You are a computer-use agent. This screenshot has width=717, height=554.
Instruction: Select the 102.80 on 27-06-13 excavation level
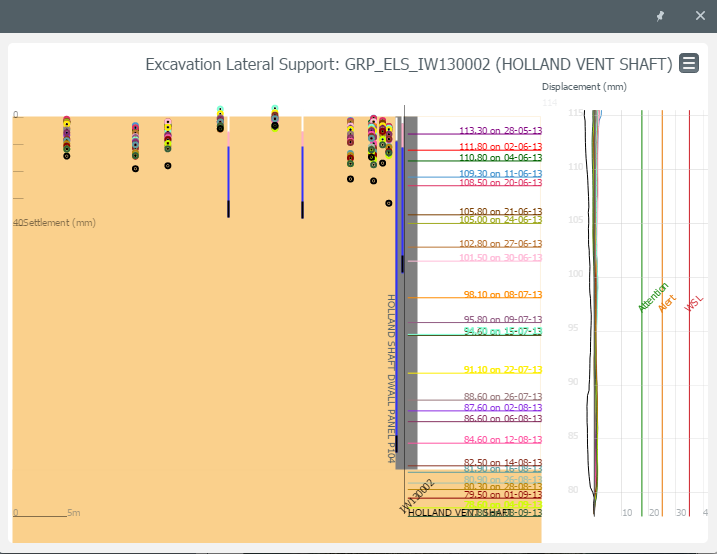500,244
